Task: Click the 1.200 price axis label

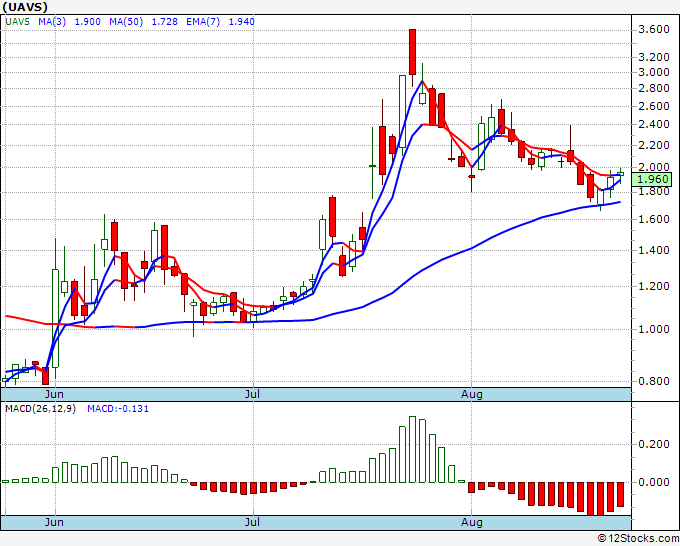Action: pos(654,286)
